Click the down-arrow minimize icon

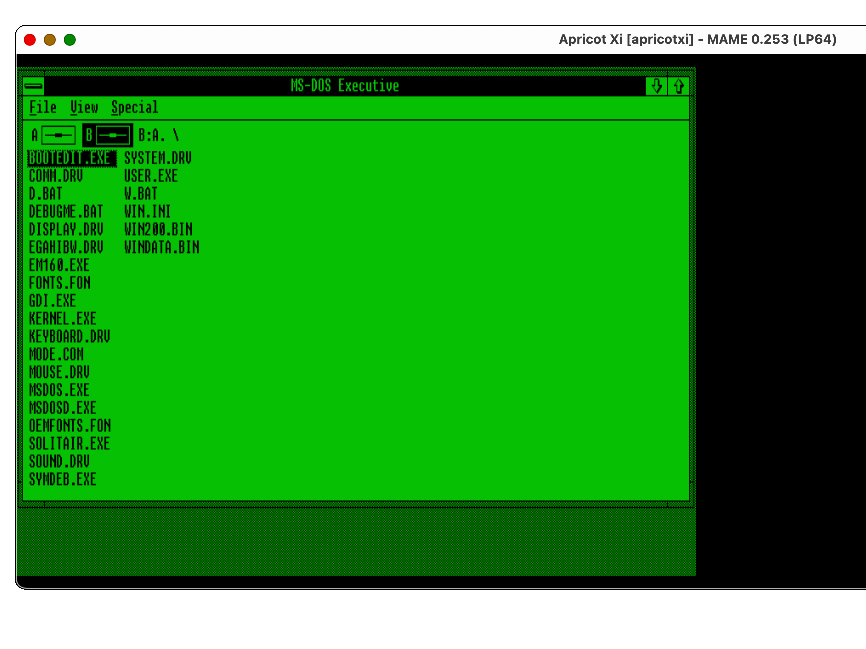[x=656, y=86]
